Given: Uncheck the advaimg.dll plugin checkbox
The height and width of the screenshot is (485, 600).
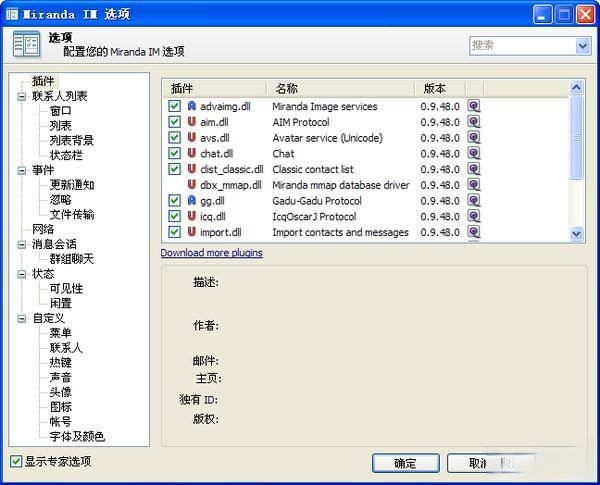Looking at the screenshot, I should coord(174,106).
